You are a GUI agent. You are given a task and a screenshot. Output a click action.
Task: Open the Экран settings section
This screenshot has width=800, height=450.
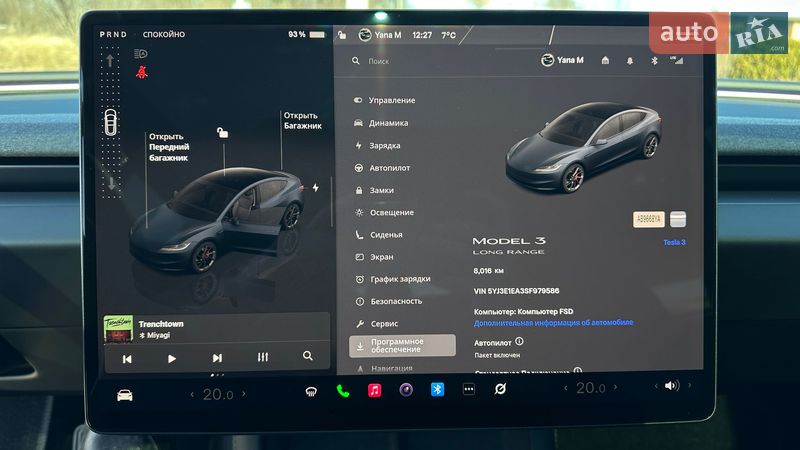click(374, 257)
